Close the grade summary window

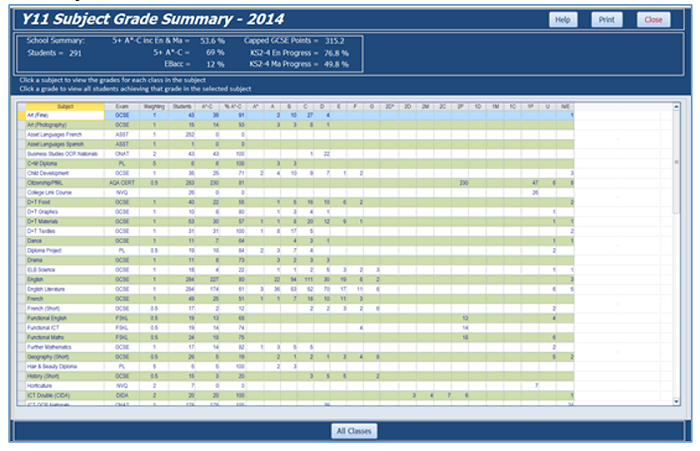click(x=653, y=20)
